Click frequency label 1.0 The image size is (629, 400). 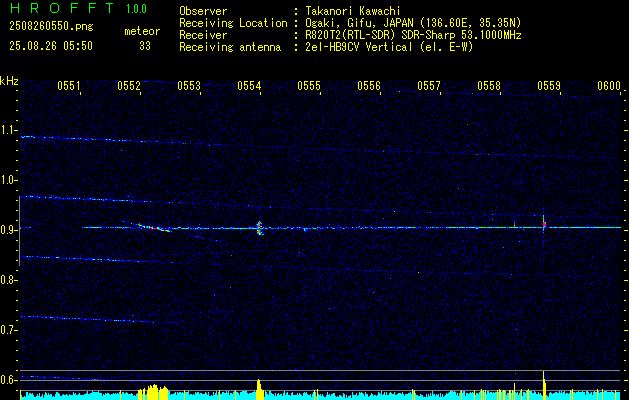8,180
